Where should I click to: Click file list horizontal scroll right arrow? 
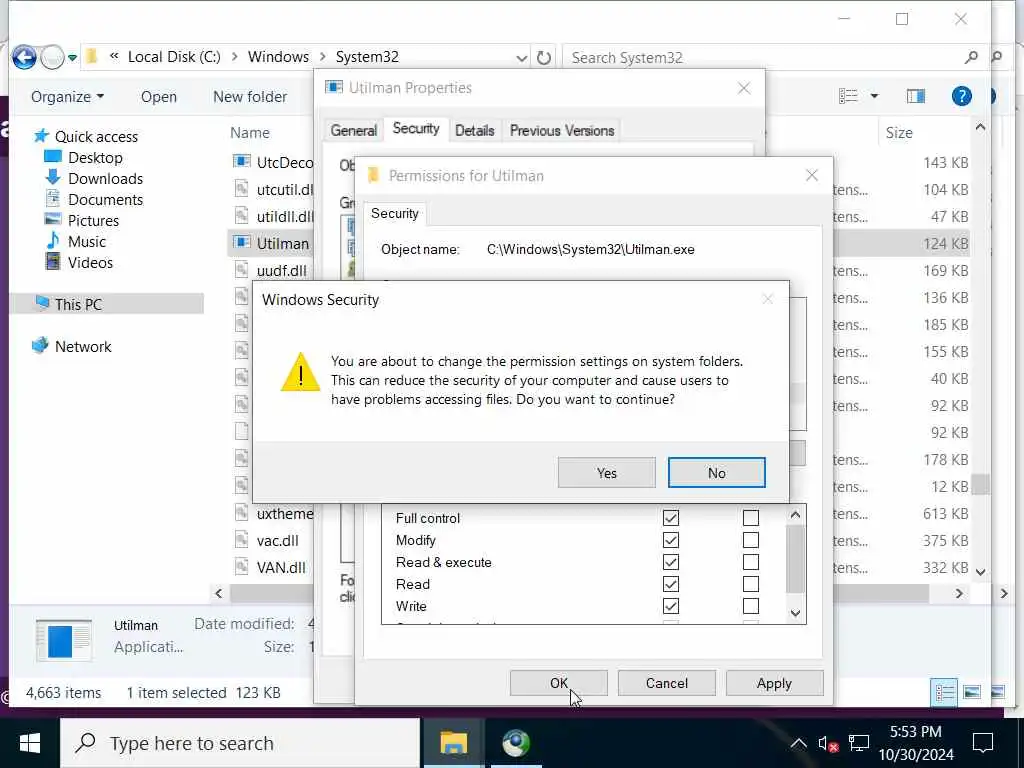(x=959, y=594)
